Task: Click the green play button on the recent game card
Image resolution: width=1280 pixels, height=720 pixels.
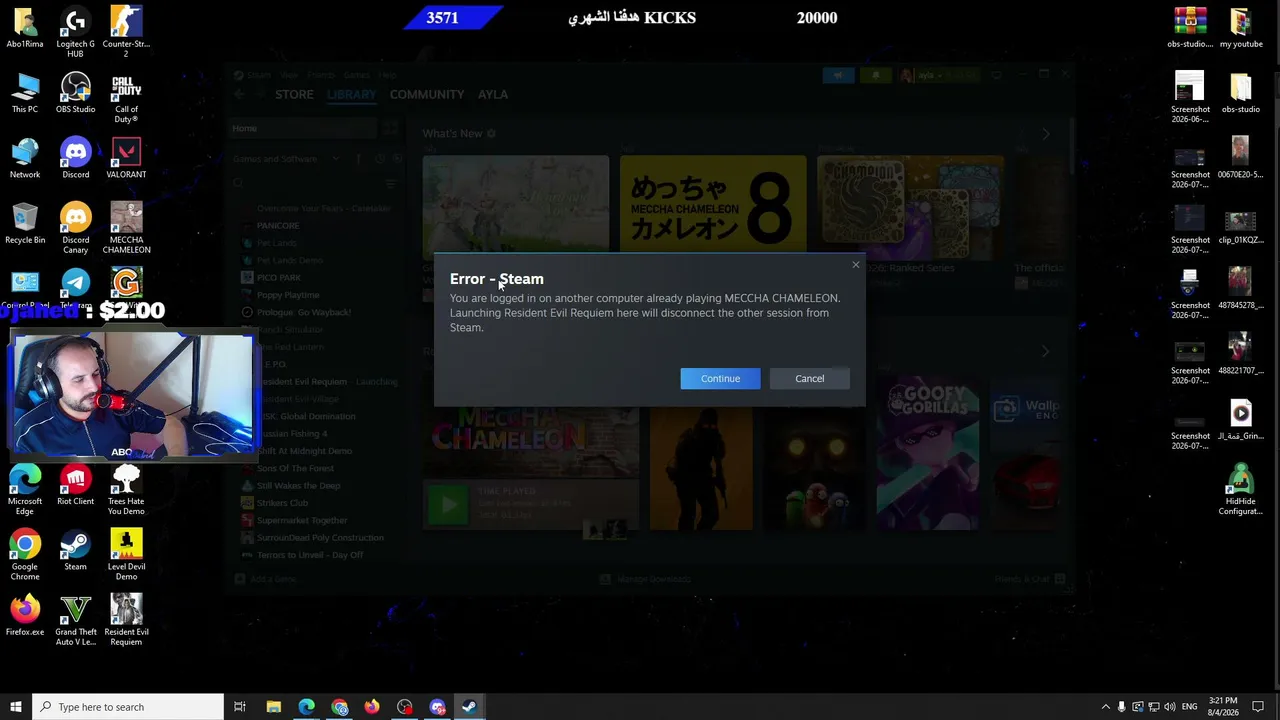Action: tap(448, 504)
